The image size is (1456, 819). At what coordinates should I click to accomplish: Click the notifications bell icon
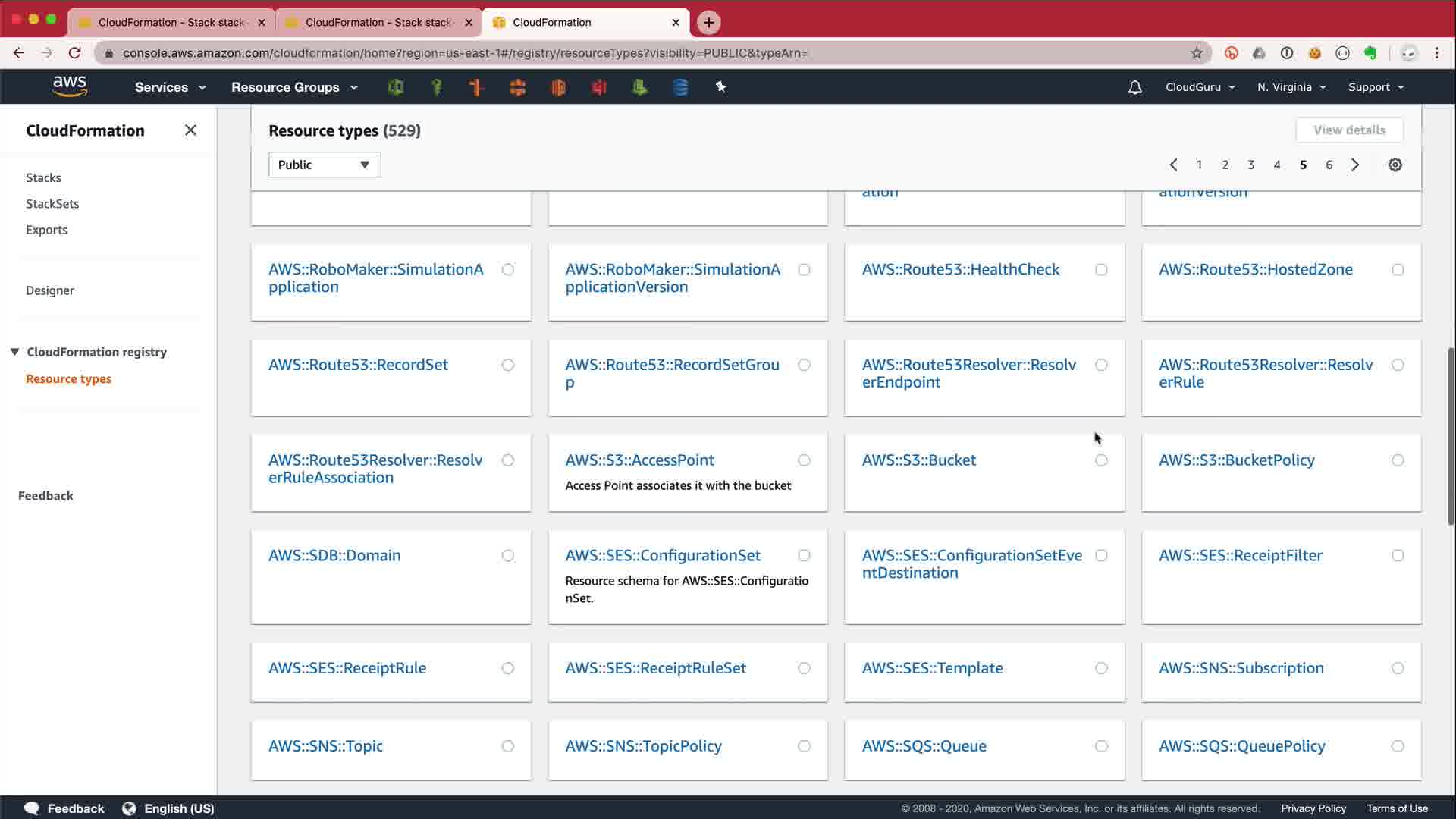[1134, 87]
